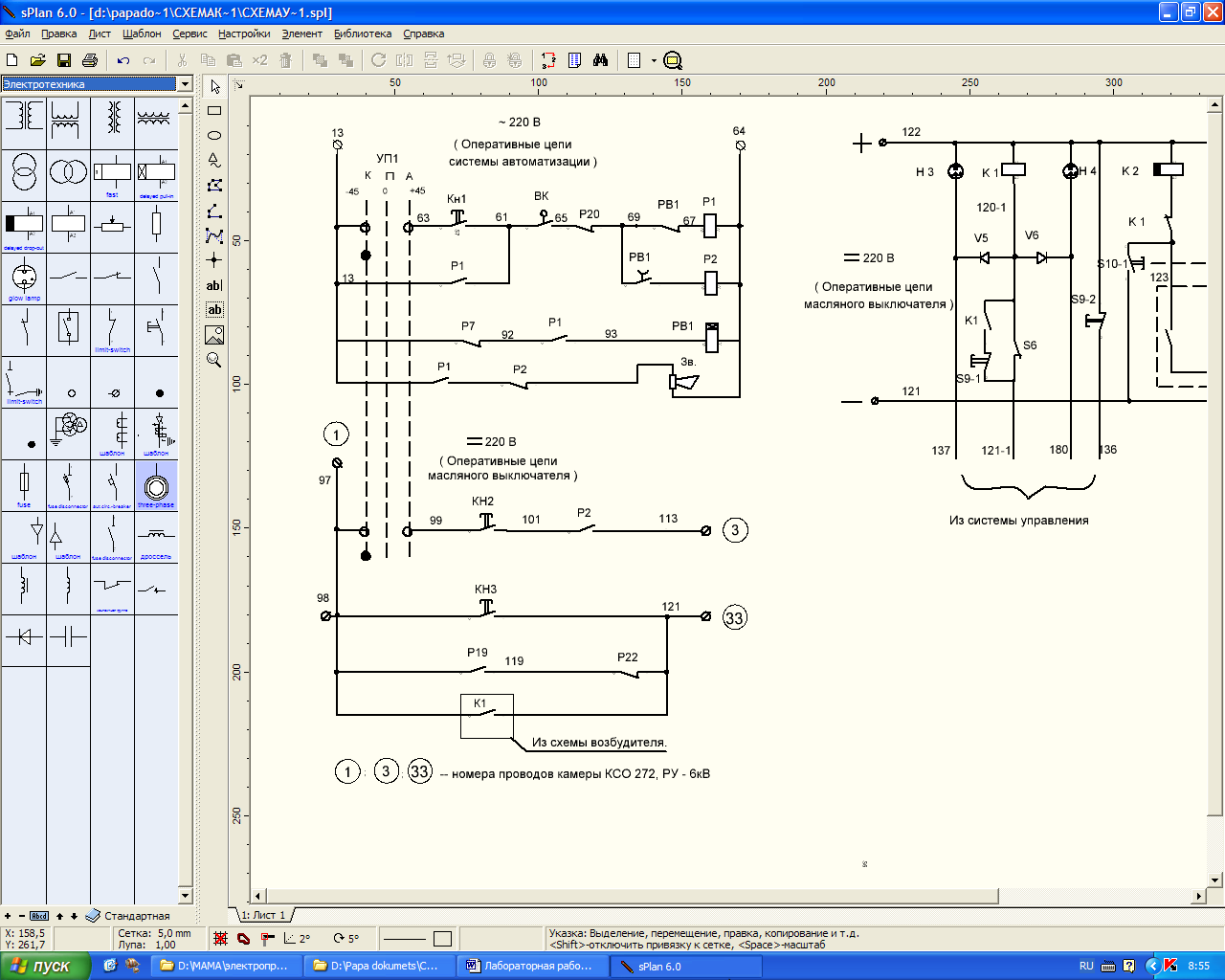The height and width of the screenshot is (980, 1225).
Task: Pick the glow lamp symbol from library
Action: (x=24, y=278)
